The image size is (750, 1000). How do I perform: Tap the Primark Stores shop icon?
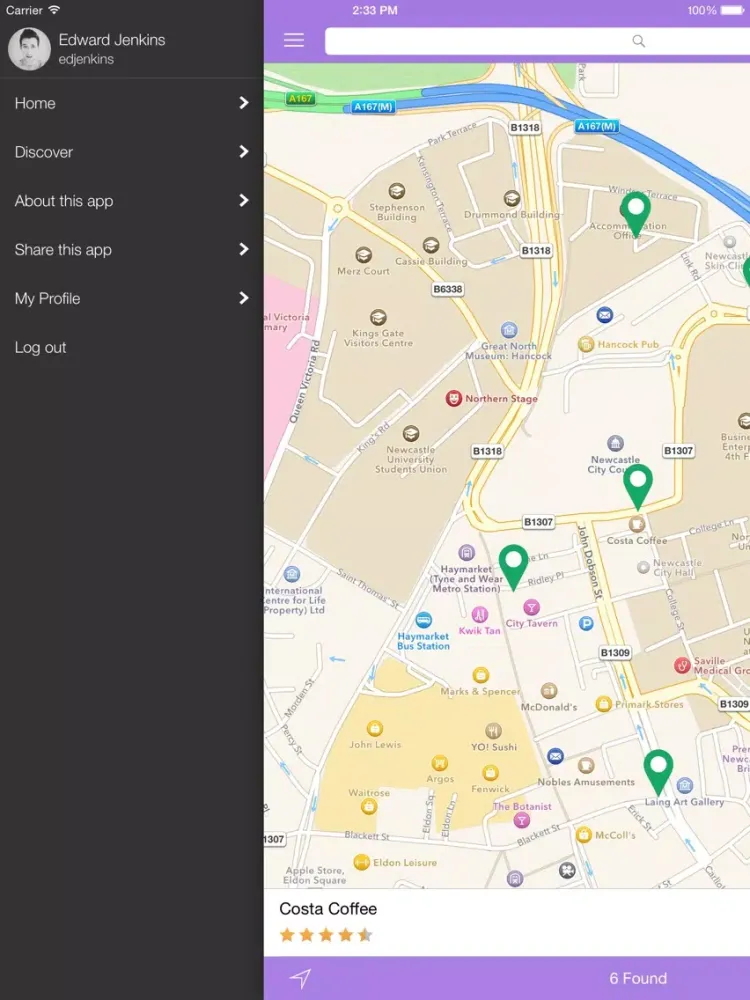tap(603, 704)
